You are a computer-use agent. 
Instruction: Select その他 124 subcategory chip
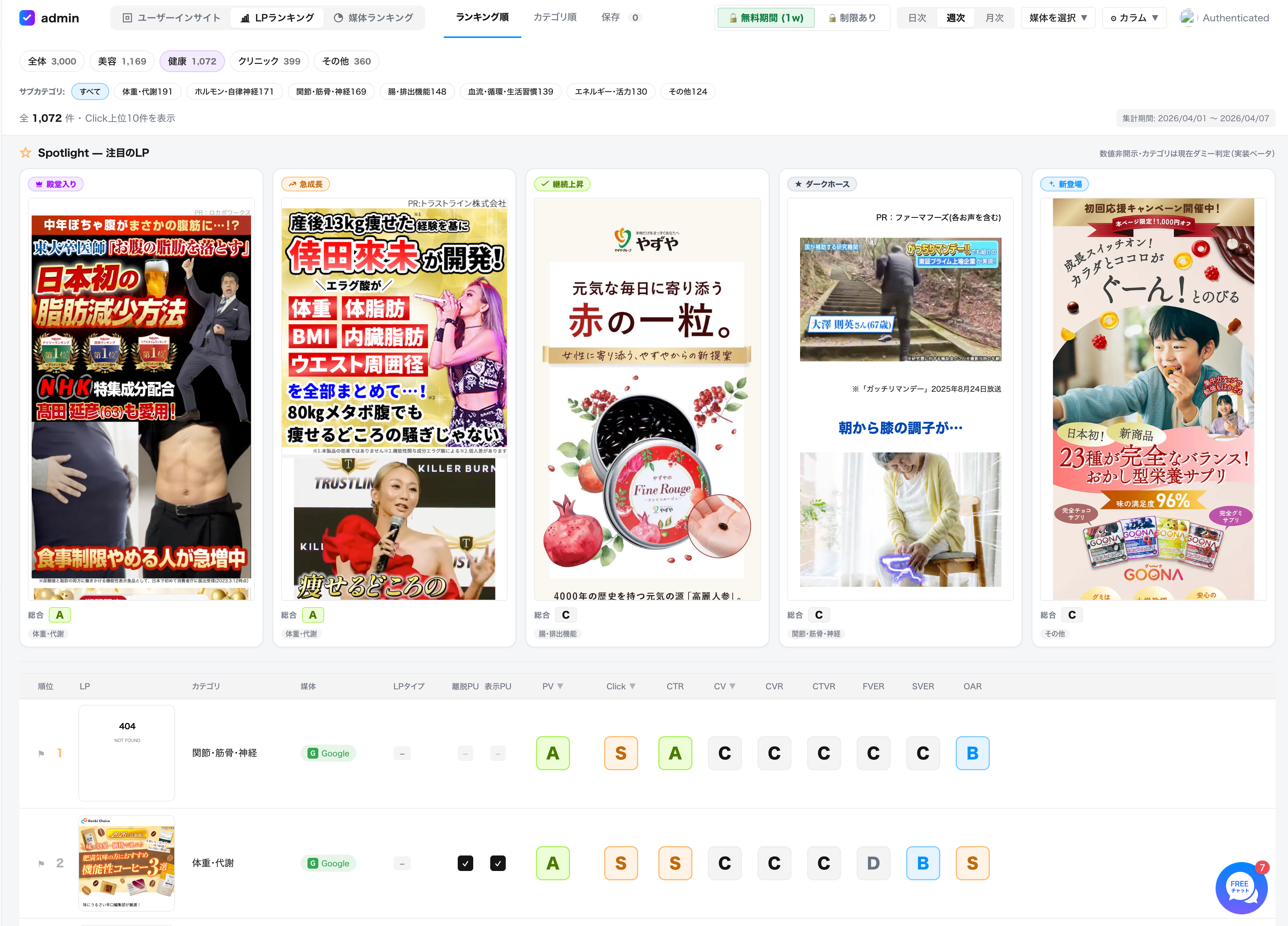coord(688,91)
